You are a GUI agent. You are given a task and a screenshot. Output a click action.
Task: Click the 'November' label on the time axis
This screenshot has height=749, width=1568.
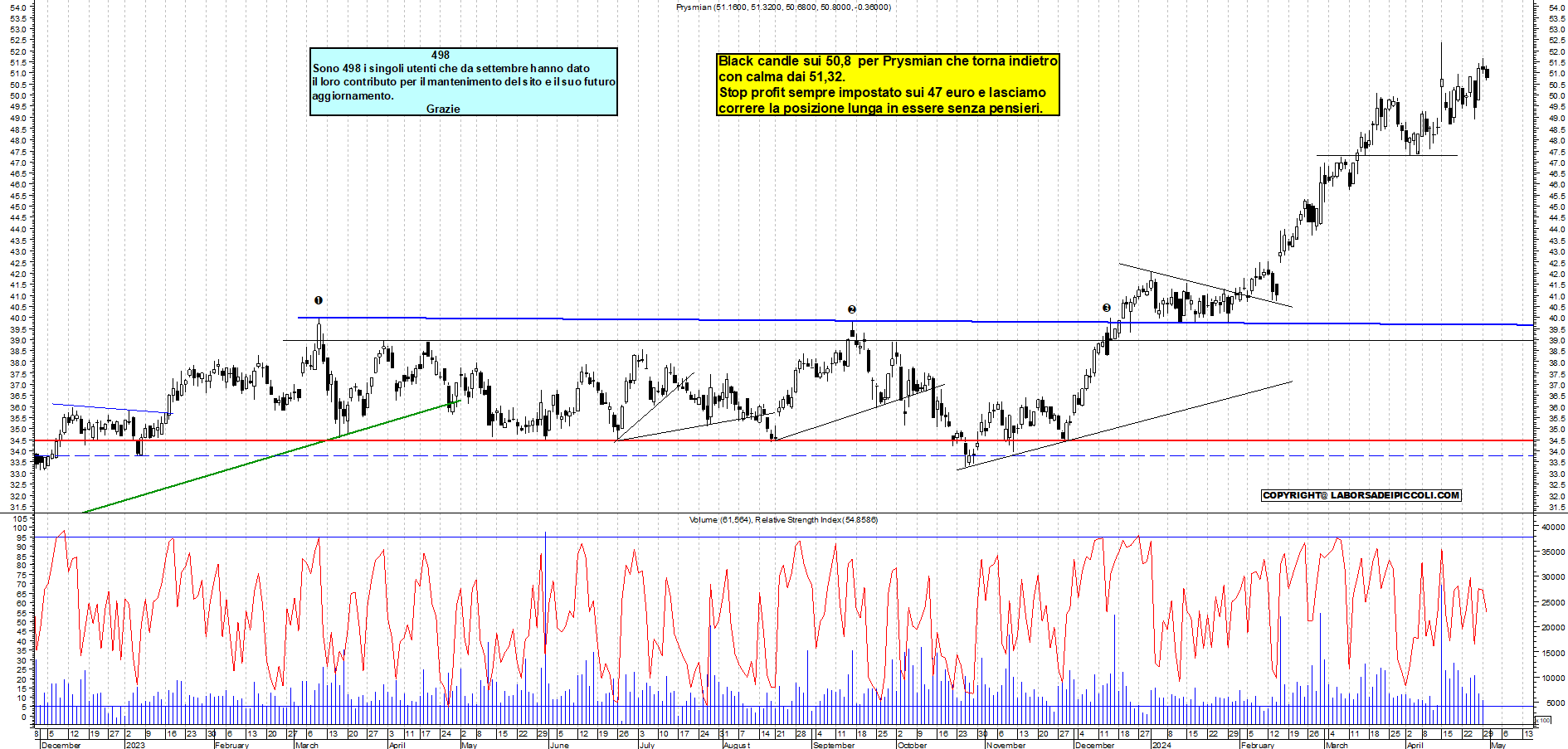1006,745
